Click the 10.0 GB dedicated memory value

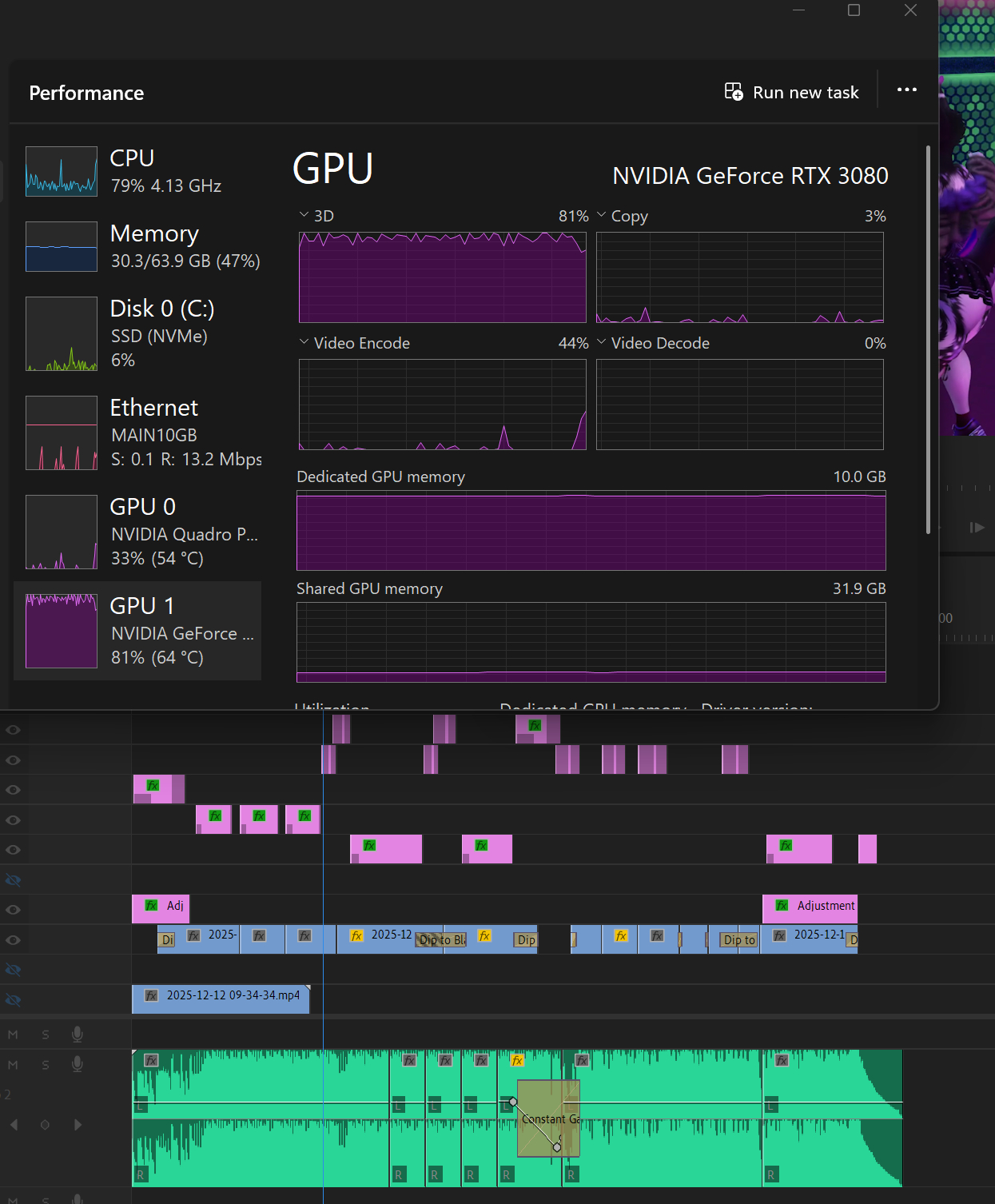coord(860,476)
